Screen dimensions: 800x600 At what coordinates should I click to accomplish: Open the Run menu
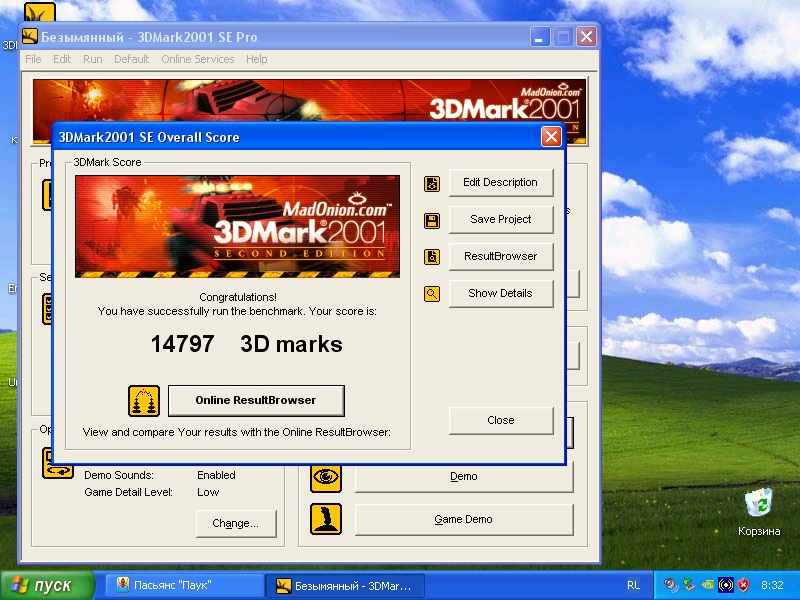93,59
